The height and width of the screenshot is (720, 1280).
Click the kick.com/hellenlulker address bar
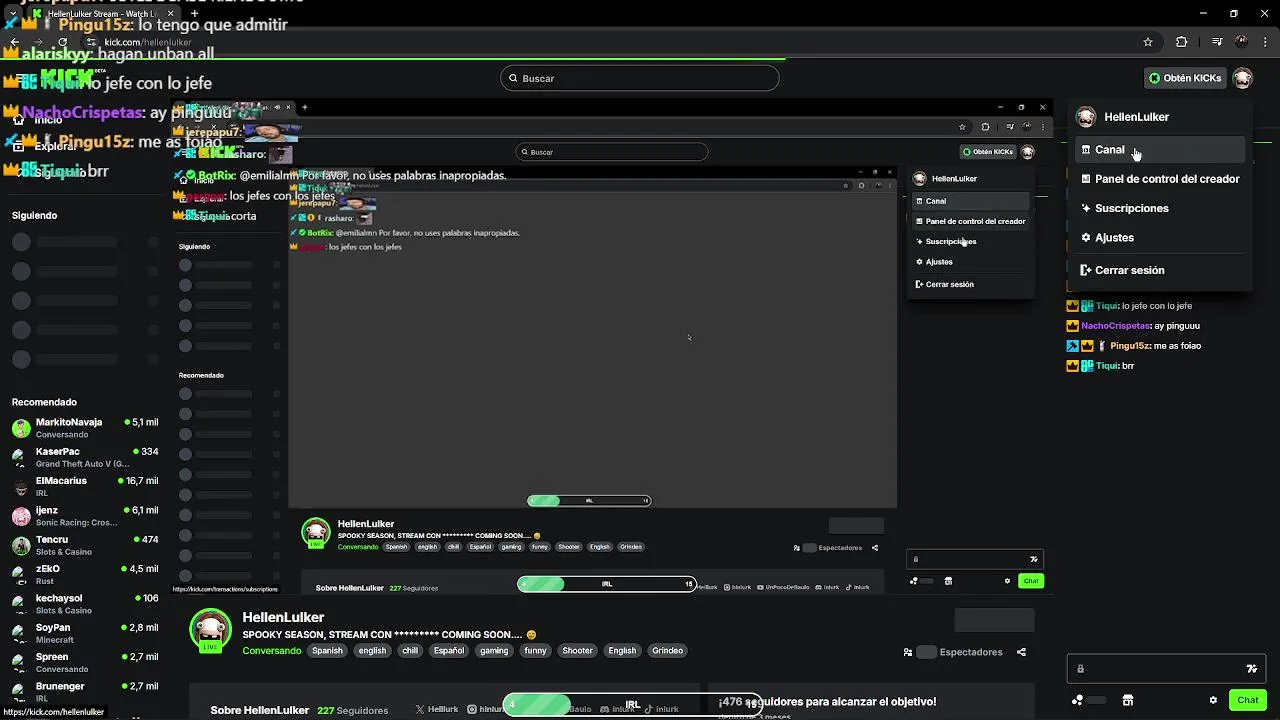[620, 42]
